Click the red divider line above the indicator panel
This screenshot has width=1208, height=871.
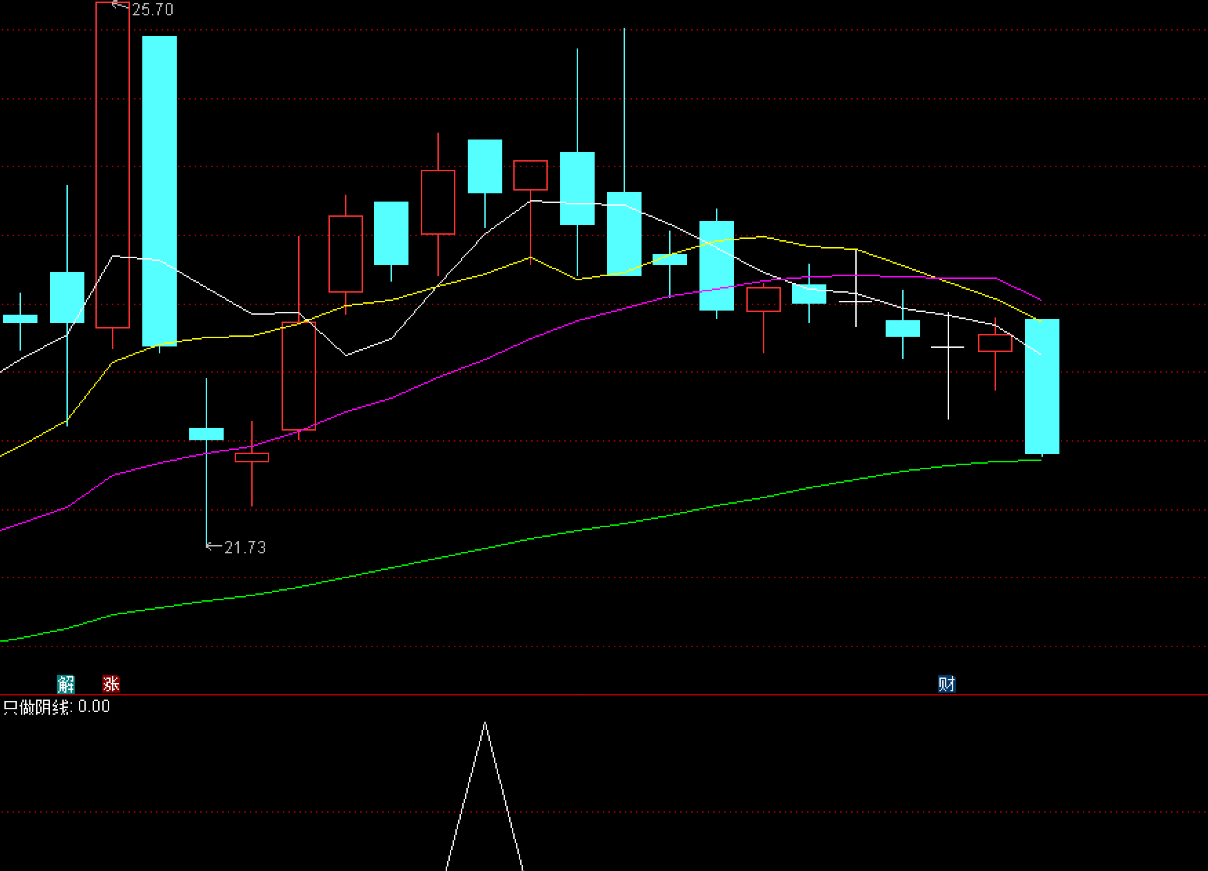coord(604,694)
